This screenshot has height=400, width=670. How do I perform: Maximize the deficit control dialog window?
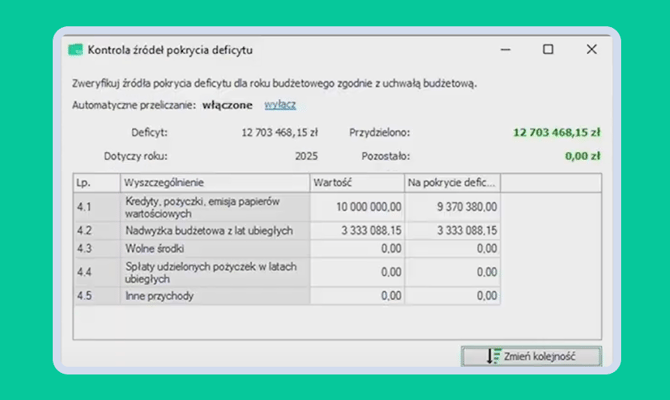[548, 49]
